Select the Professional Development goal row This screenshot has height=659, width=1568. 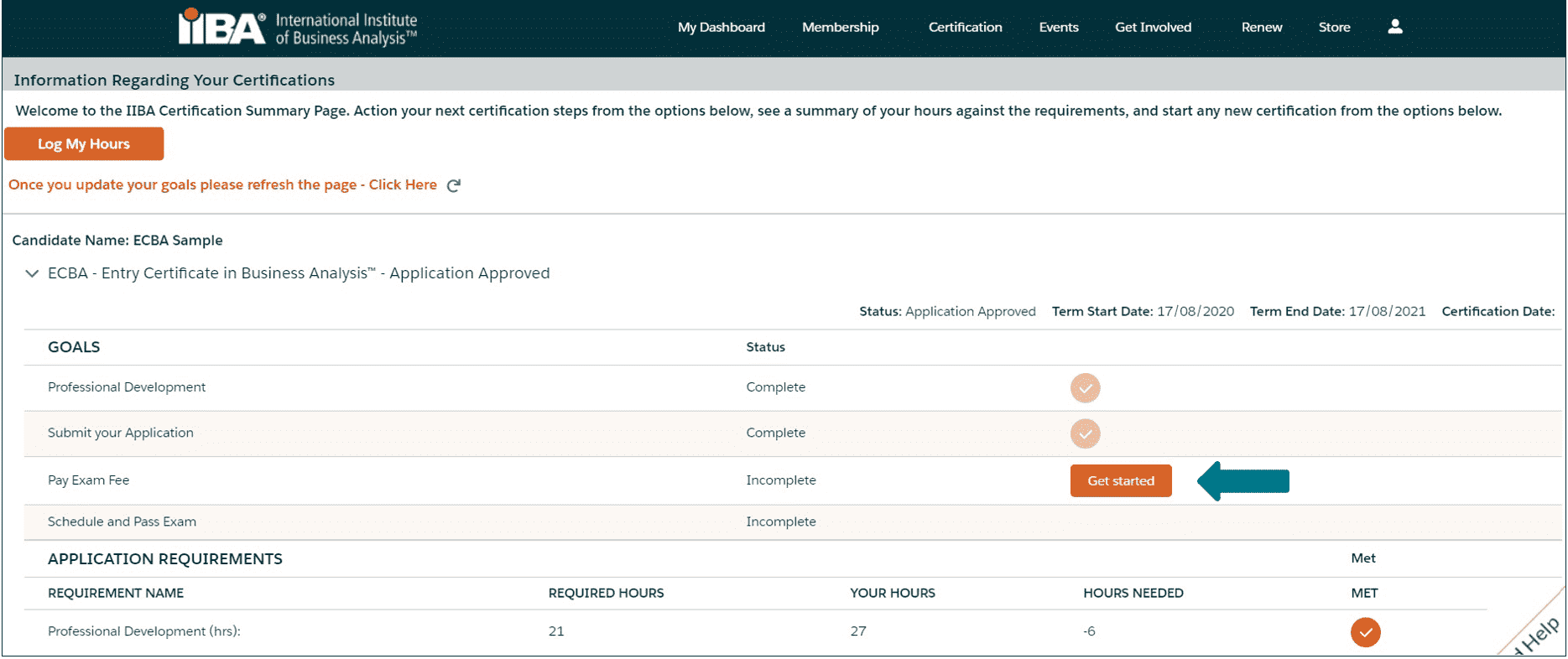(x=793, y=387)
